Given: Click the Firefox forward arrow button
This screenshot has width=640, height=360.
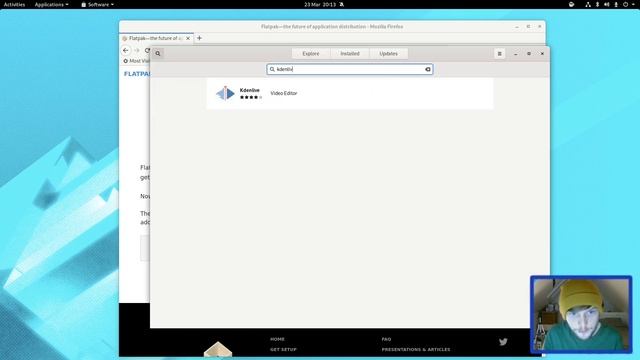Looking at the screenshot, I should pos(137,50).
